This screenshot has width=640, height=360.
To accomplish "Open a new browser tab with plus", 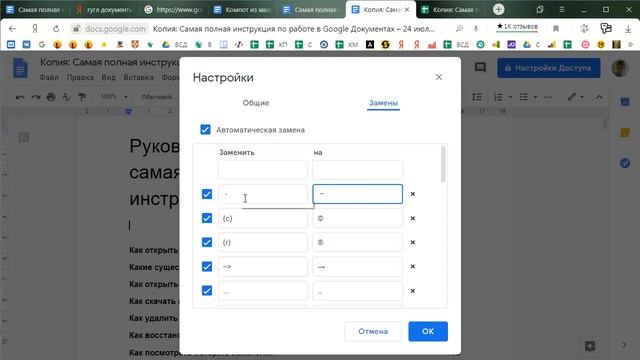I will (x=498, y=9).
